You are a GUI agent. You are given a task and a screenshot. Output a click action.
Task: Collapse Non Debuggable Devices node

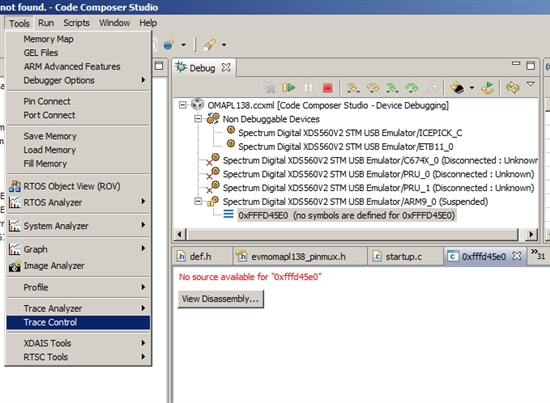click(198, 119)
